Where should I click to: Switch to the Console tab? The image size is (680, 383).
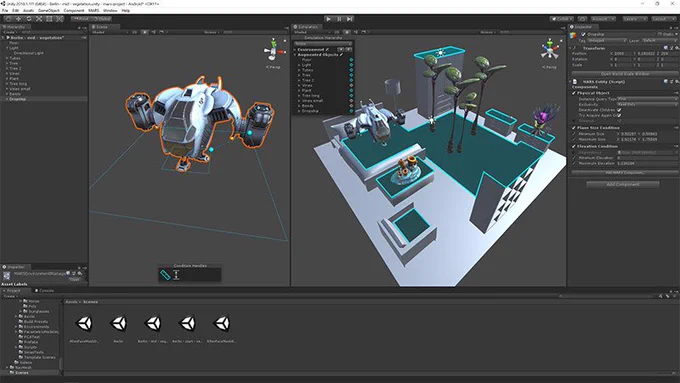click(x=44, y=291)
